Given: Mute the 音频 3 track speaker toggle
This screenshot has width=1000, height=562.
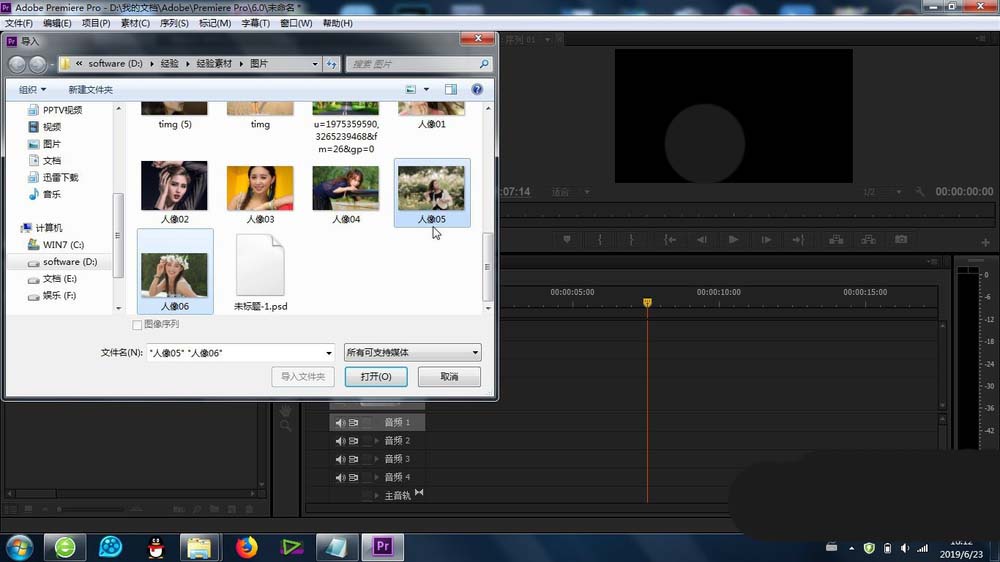Looking at the screenshot, I should [x=340, y=459].
